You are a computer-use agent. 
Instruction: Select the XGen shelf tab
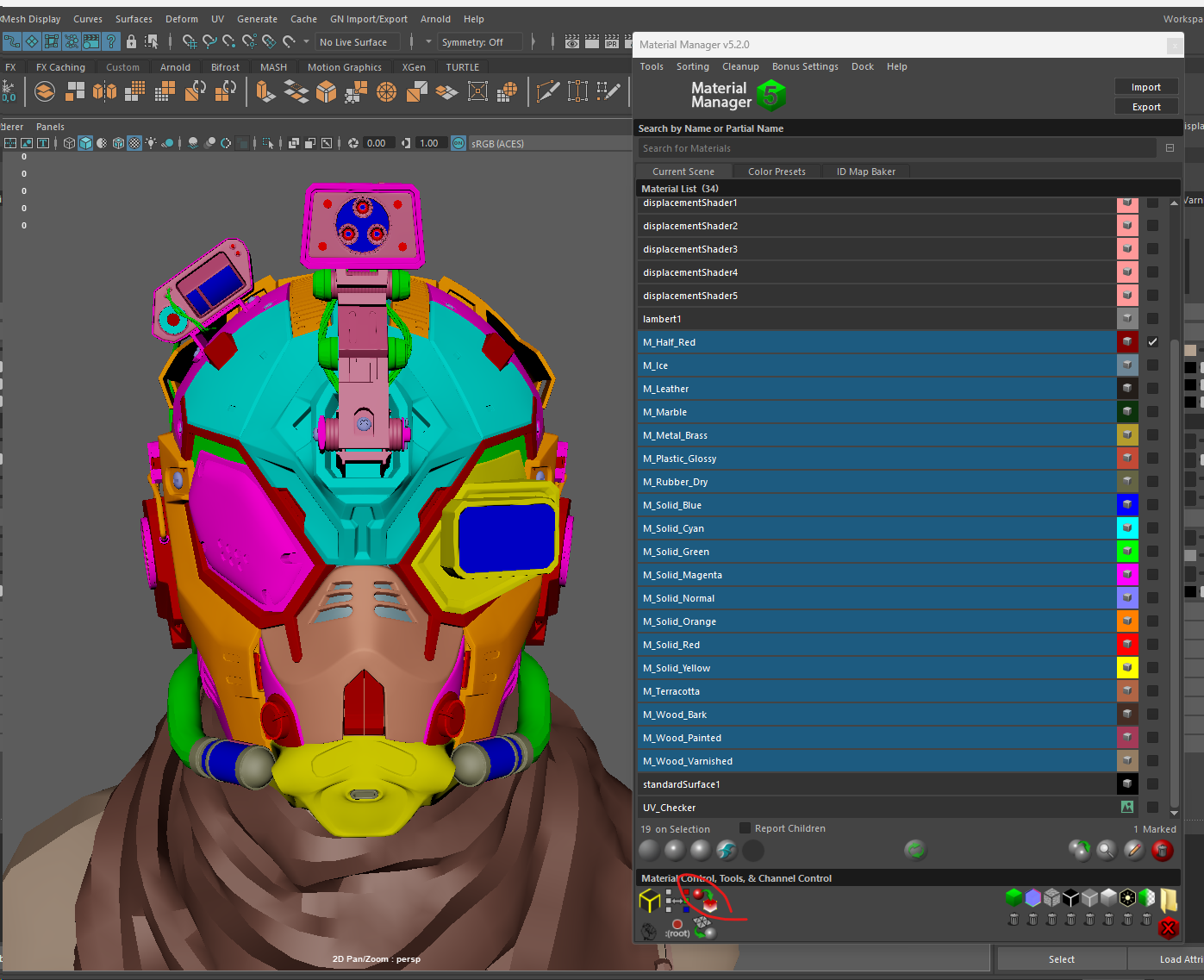pos(414,67)
